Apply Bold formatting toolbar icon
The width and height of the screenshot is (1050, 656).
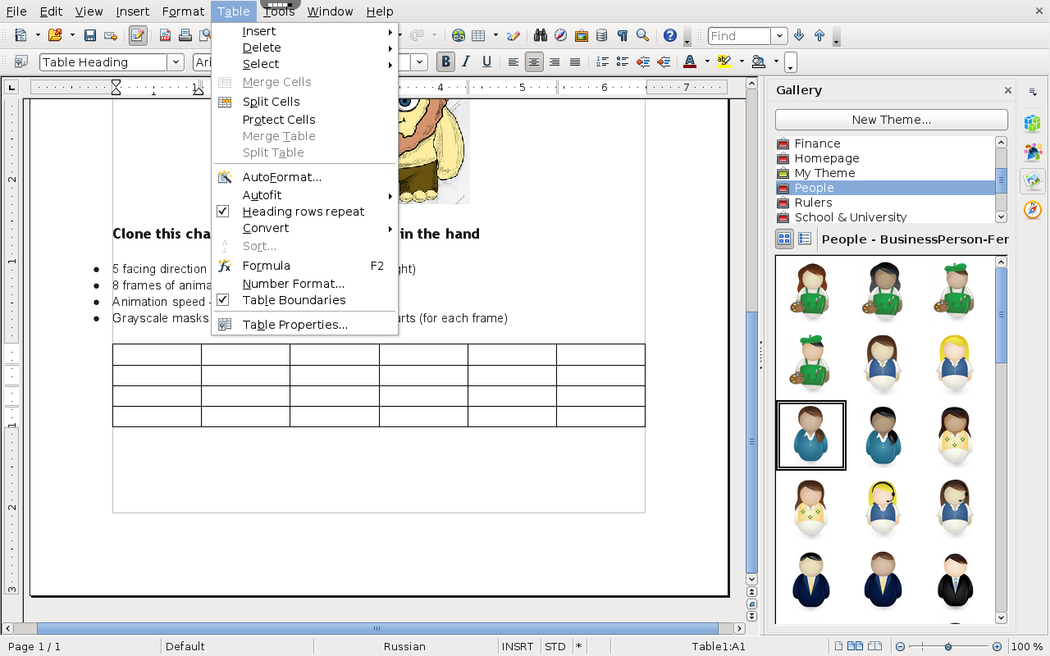coord(446,62)
